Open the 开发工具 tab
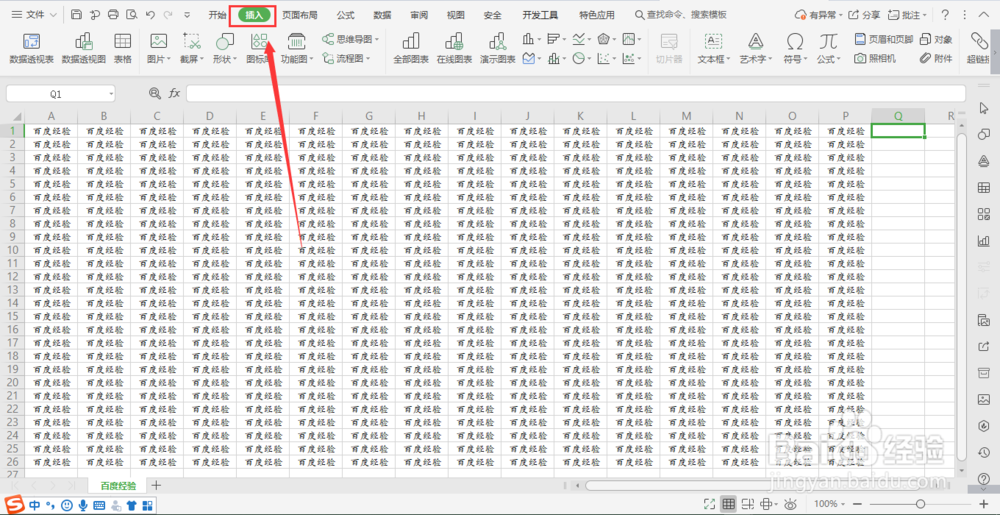 pyautogui.click(x=540, y=15)
